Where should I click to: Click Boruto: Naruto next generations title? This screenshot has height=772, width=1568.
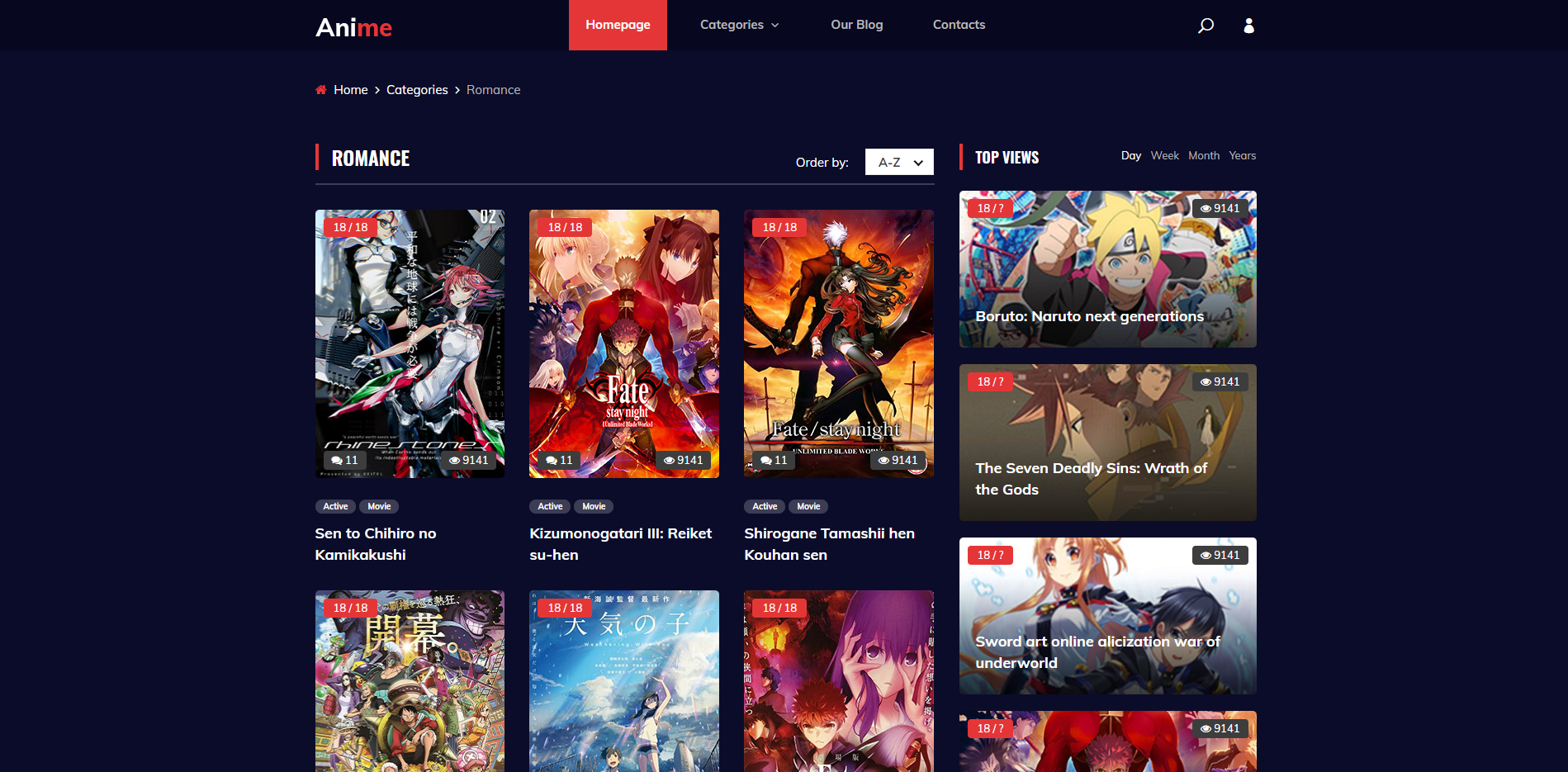(x=1089, y=316)
